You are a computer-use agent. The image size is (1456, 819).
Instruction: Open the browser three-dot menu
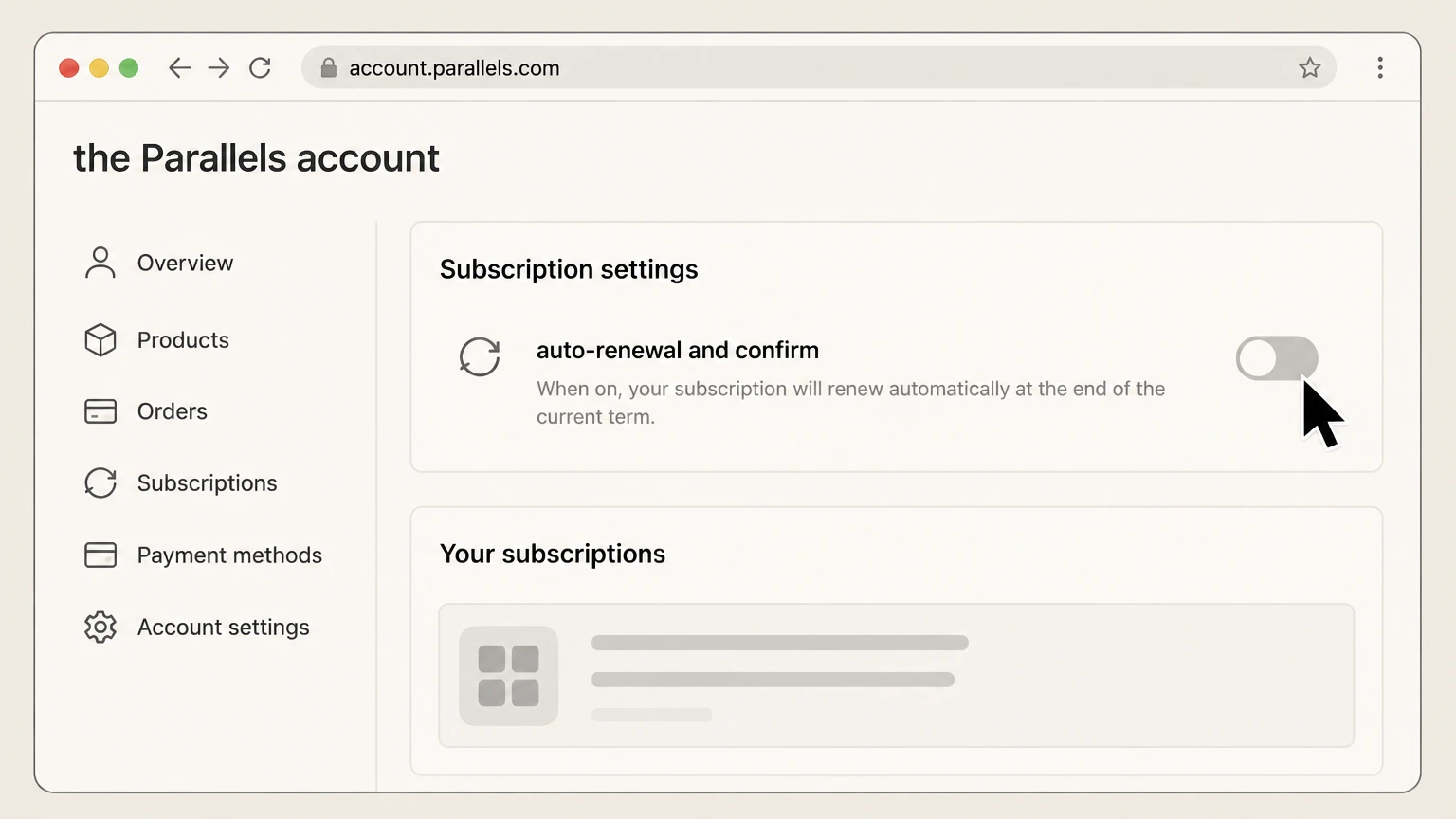click(1380, 67)
